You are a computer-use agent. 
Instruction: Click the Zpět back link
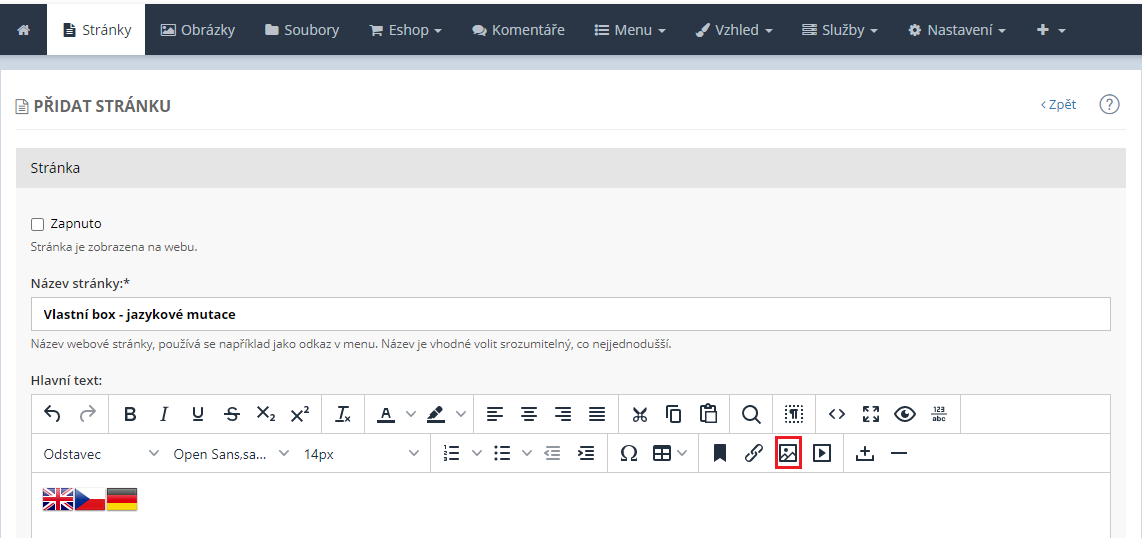[1058, 104]
